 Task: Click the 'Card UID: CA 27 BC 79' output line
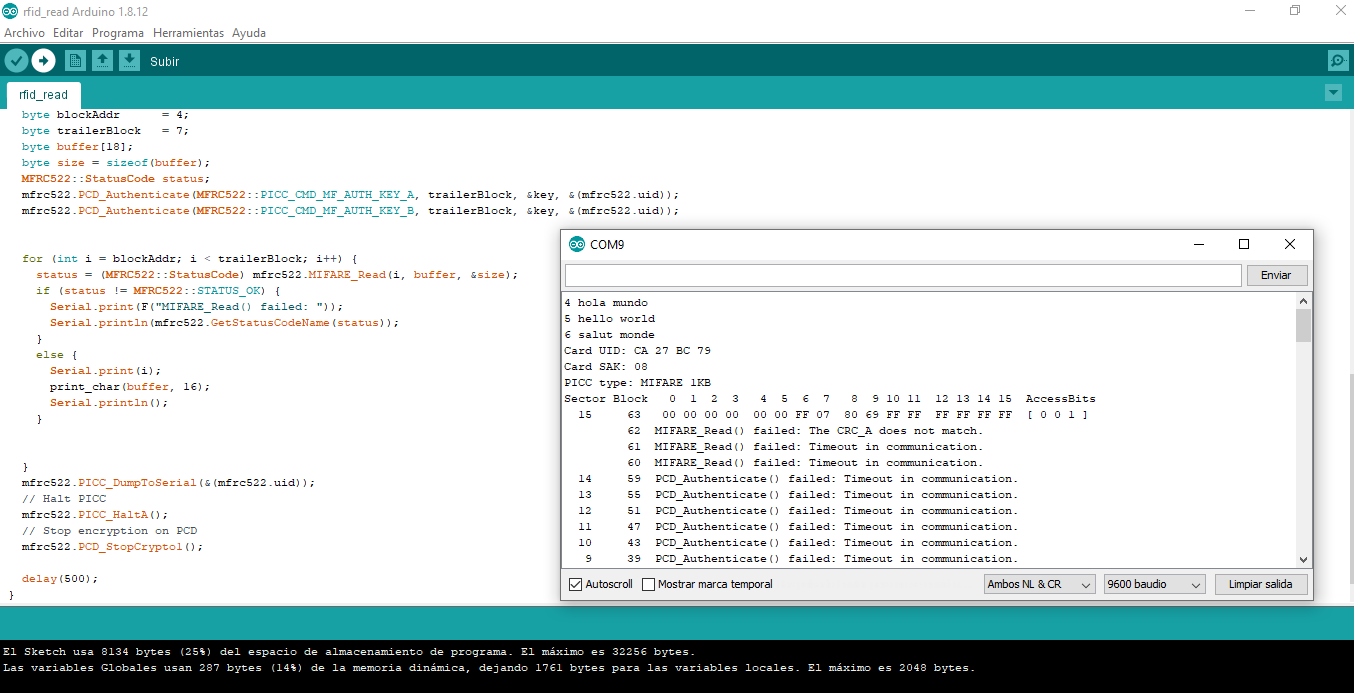[637, 351]
